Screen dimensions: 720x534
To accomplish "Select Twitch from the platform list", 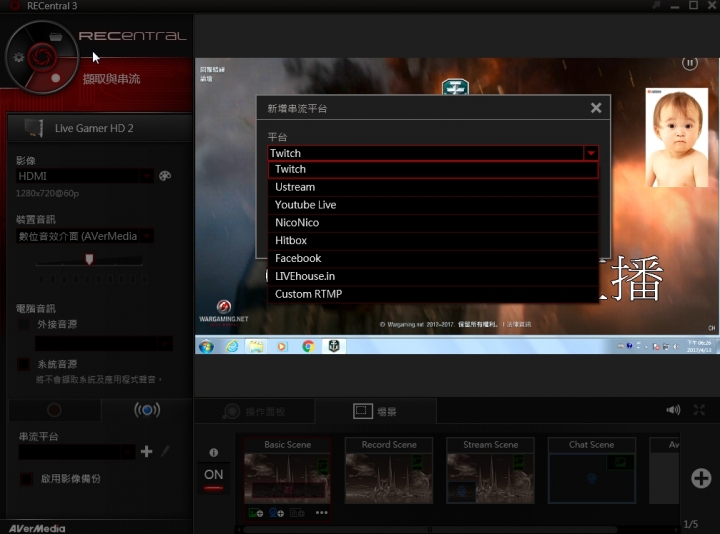I will click(433, 169).
